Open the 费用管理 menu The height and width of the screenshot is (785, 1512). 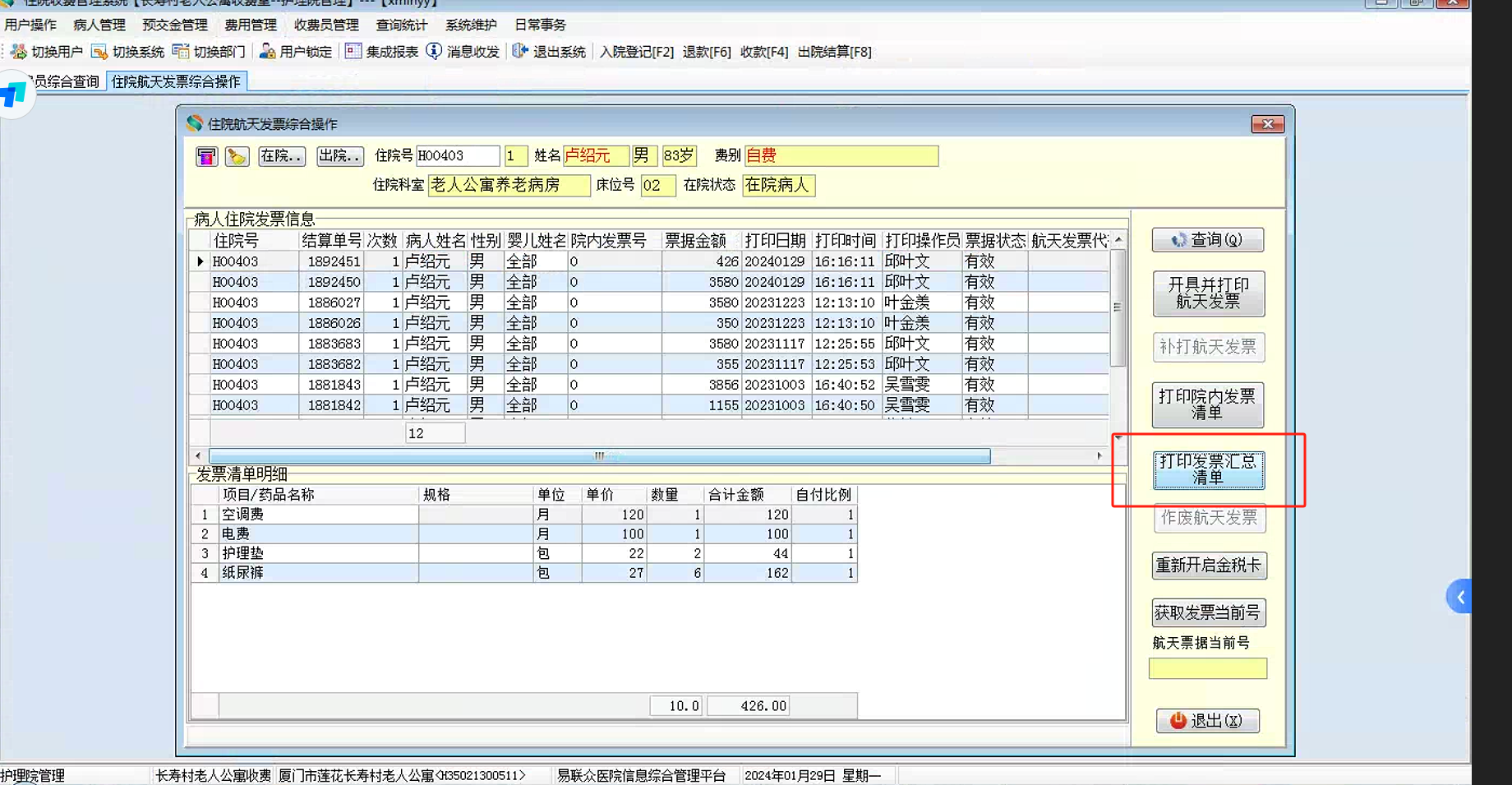pos(251,25)
